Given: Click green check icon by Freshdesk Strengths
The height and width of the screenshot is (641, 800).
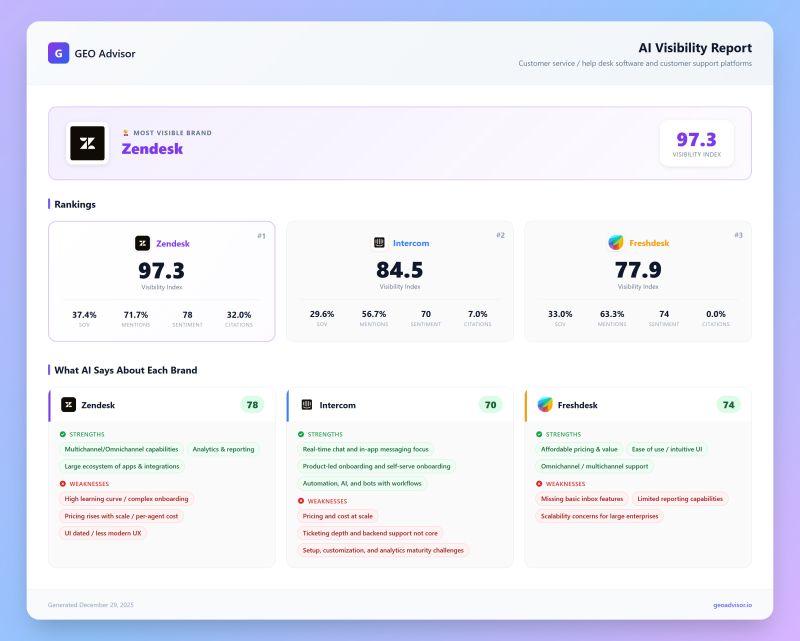Looking at the screenshot, I should click(539, 434).
